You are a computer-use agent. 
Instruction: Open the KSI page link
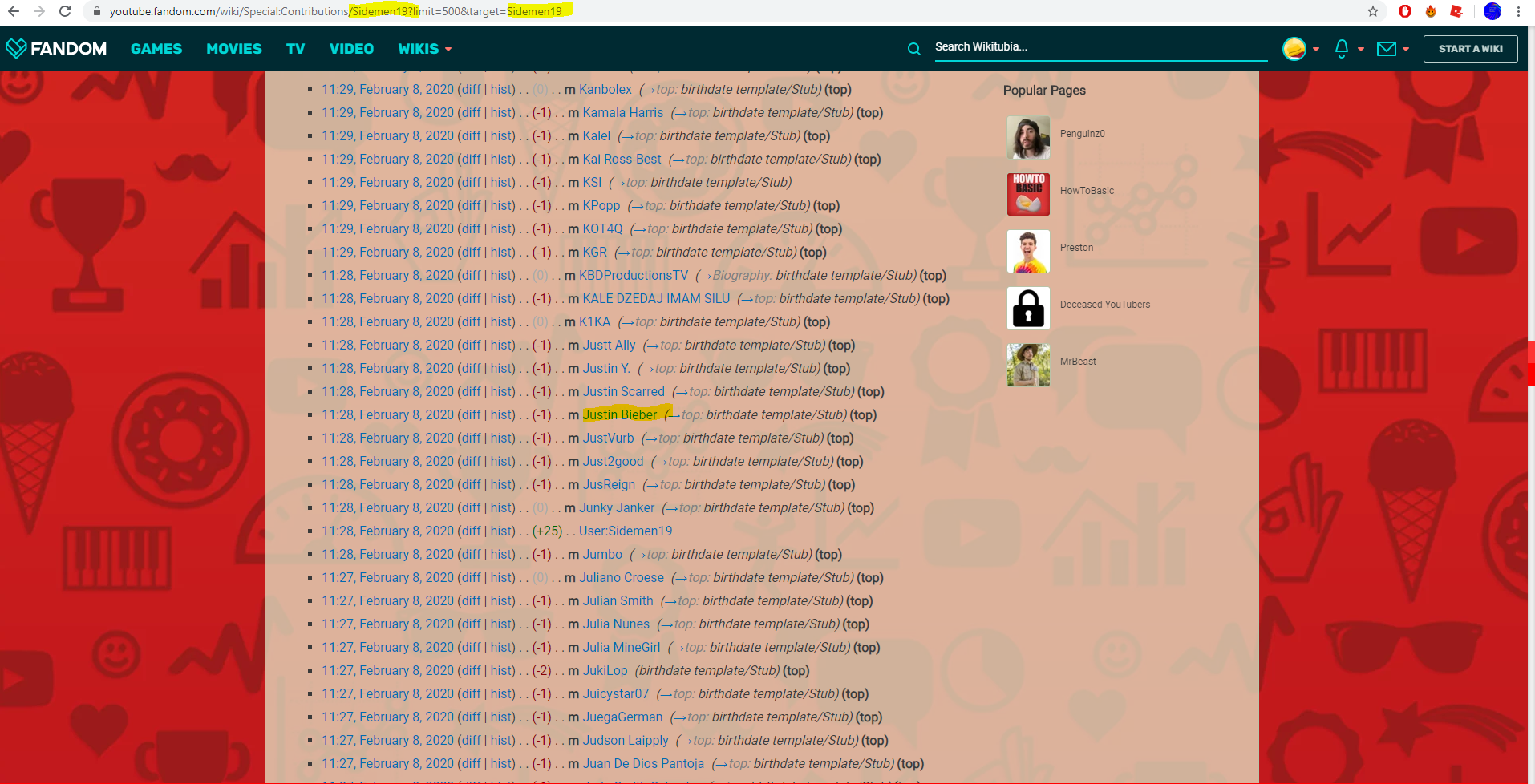pyautogui.click(x=592, y=182)
